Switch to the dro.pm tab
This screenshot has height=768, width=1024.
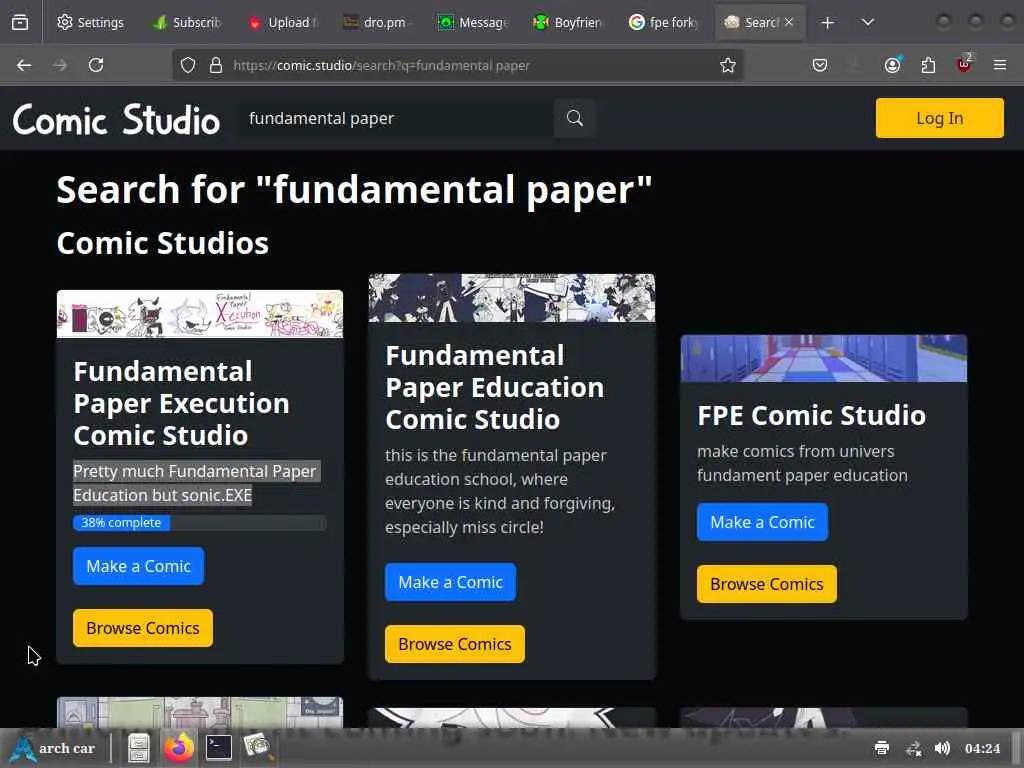click(379, 22)
